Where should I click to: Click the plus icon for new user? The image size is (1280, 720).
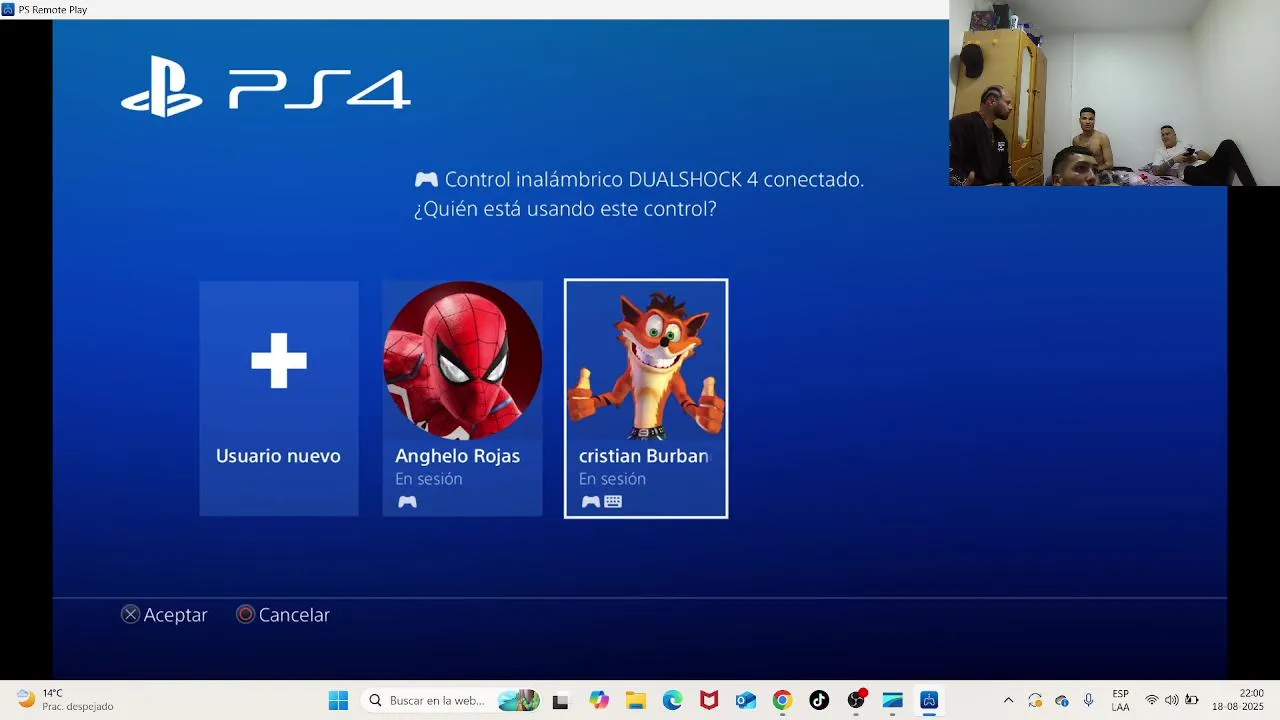279,360
